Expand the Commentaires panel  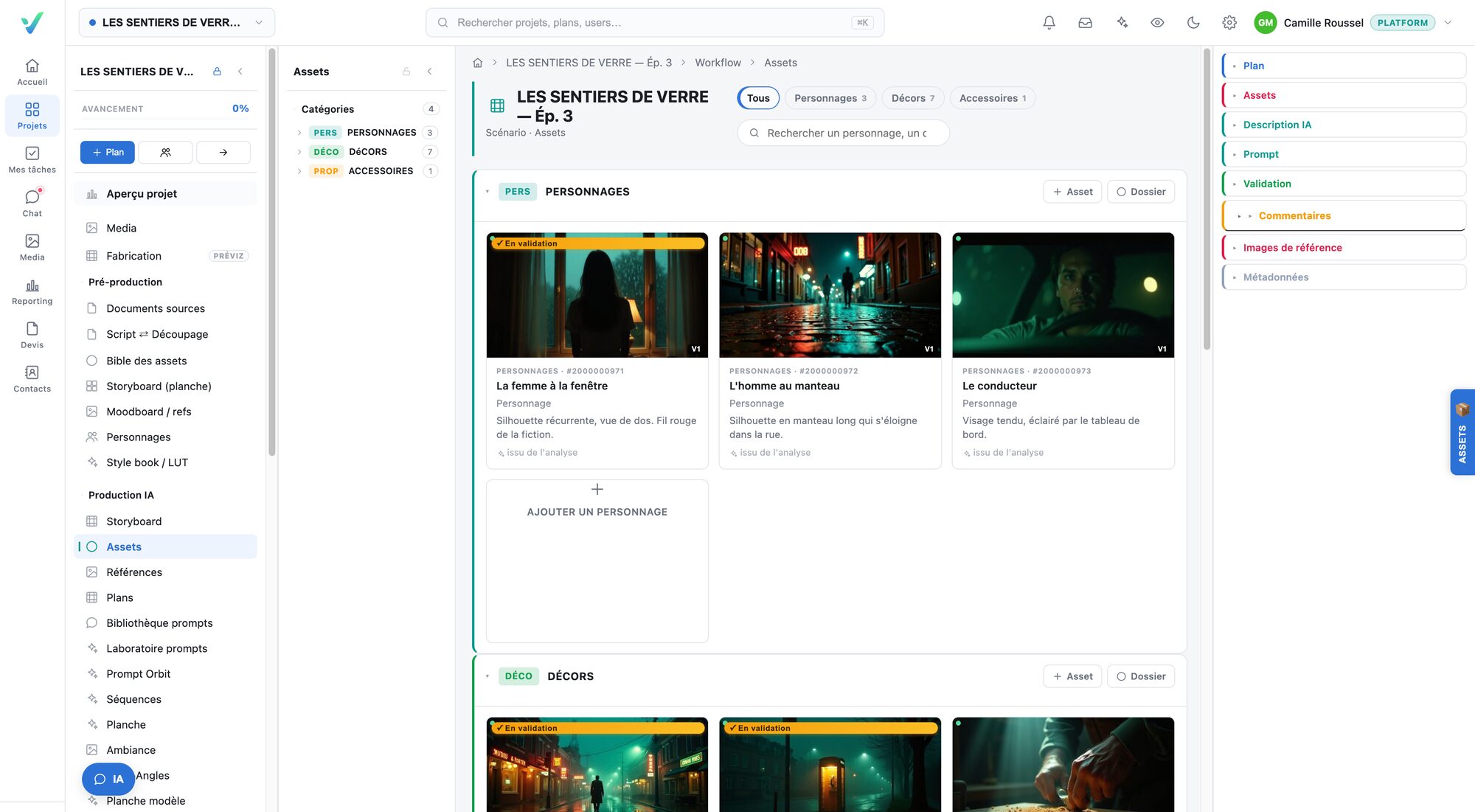click(x=1344, y=216)
